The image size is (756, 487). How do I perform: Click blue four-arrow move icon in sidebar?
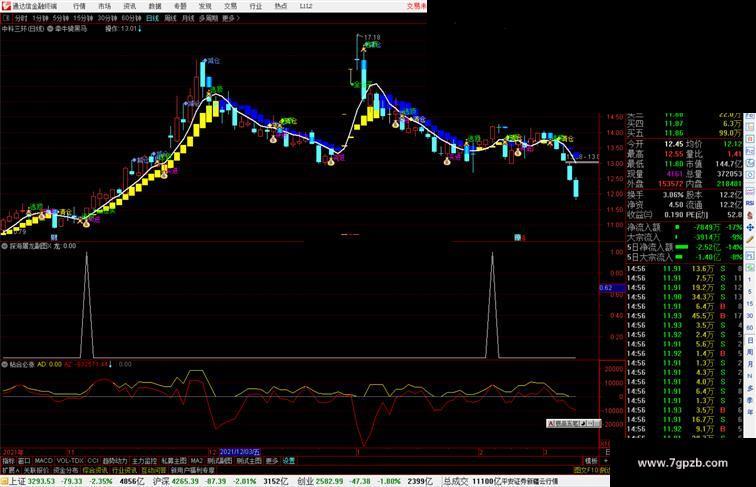(750, 227)
